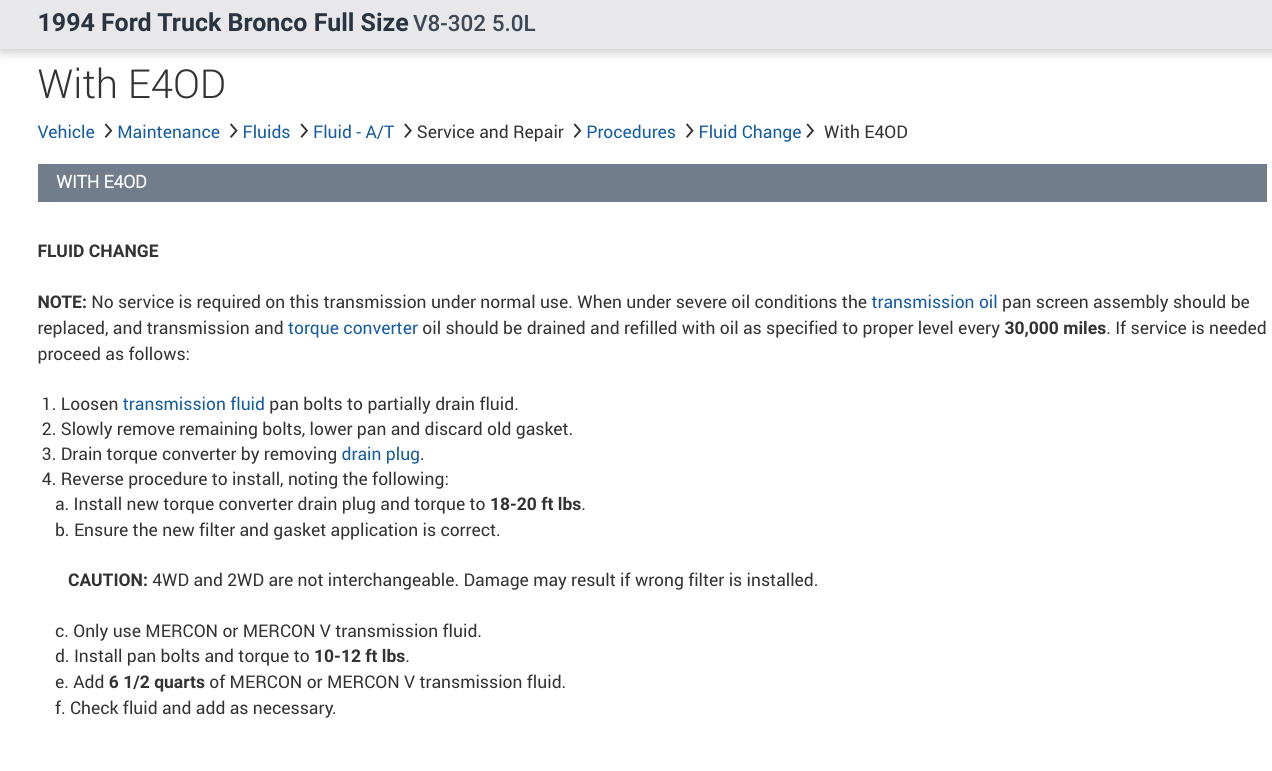
Task: Open the transmission oil link in the note
Action: point(934,302)
